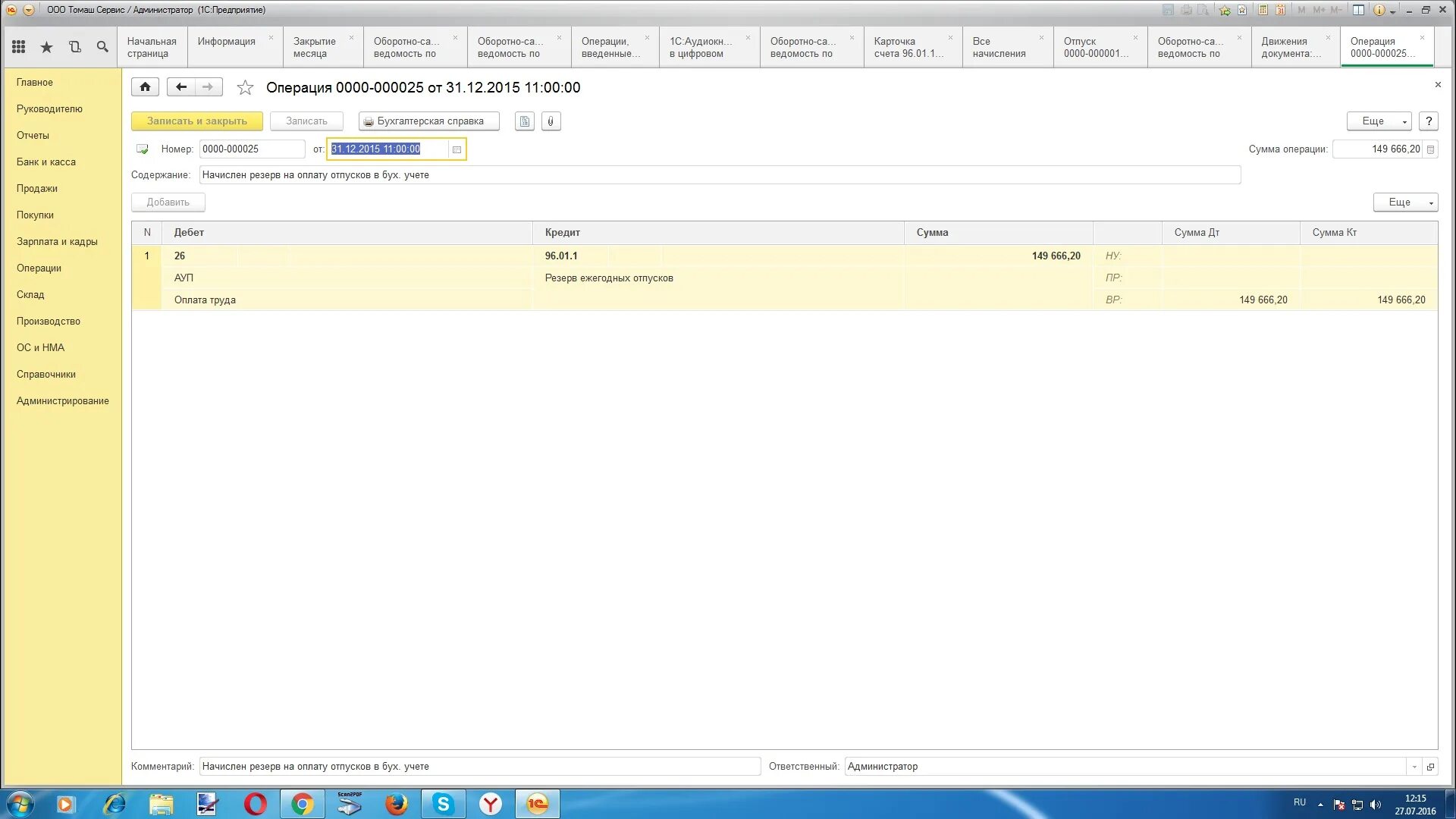Open the Операции section in the sidebar
This screenshot has width=1456, height=819.
point(39,268)
